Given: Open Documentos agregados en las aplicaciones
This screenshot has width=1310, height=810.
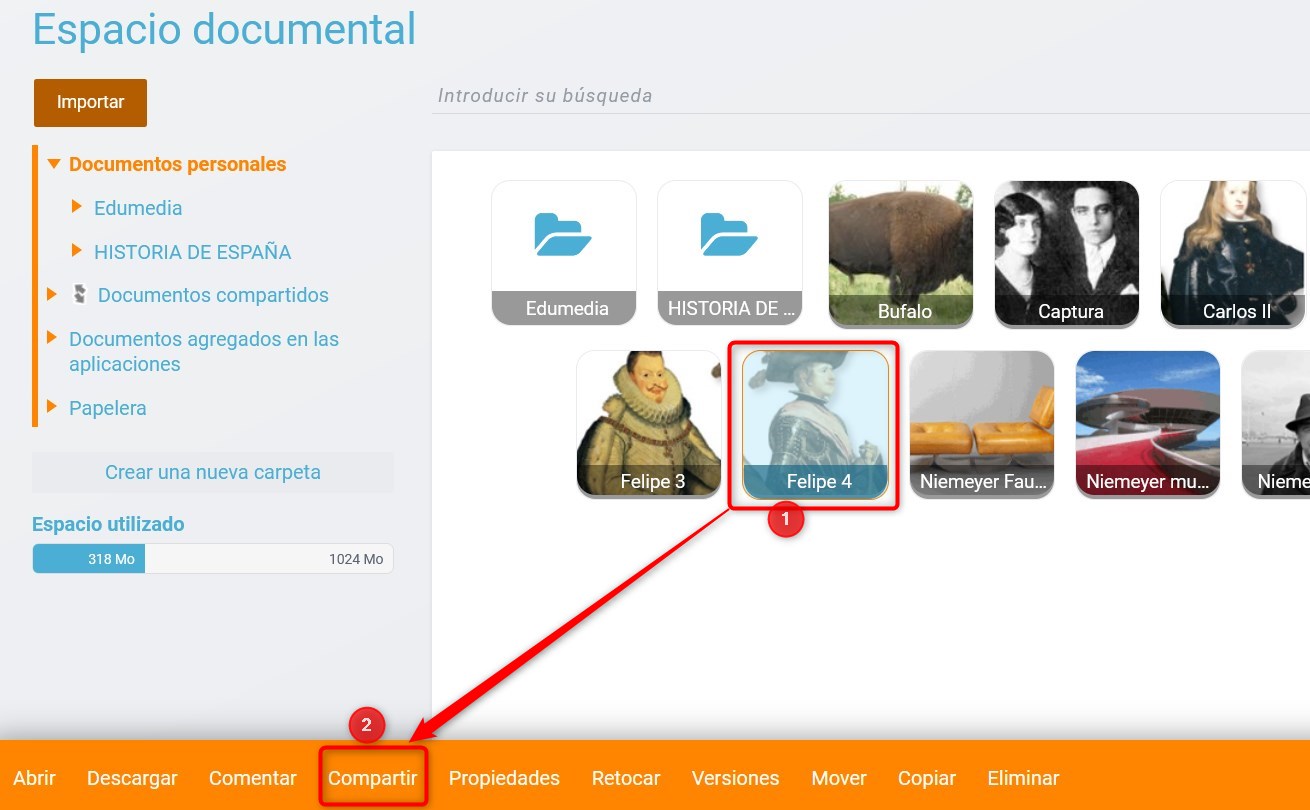Looking at the screenshot, I should (x=204, y=351).
